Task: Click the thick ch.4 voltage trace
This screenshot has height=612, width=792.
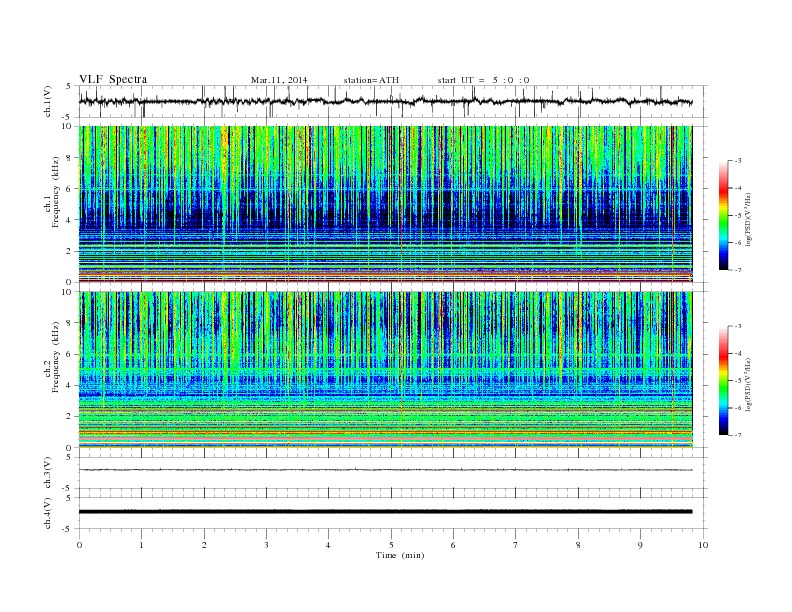Action: click(385, 512)
